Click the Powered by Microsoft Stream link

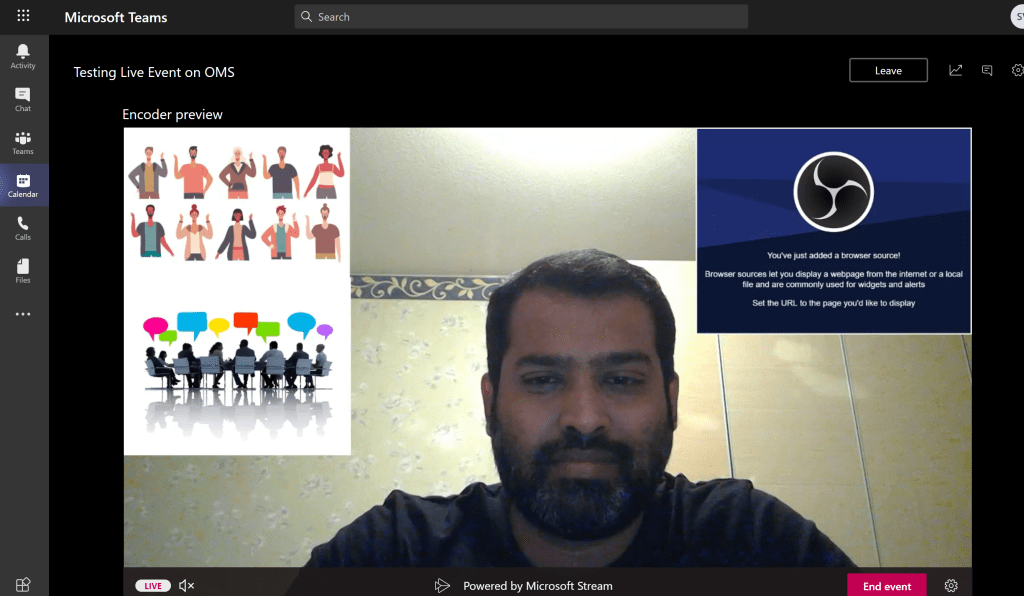(537, 586)
